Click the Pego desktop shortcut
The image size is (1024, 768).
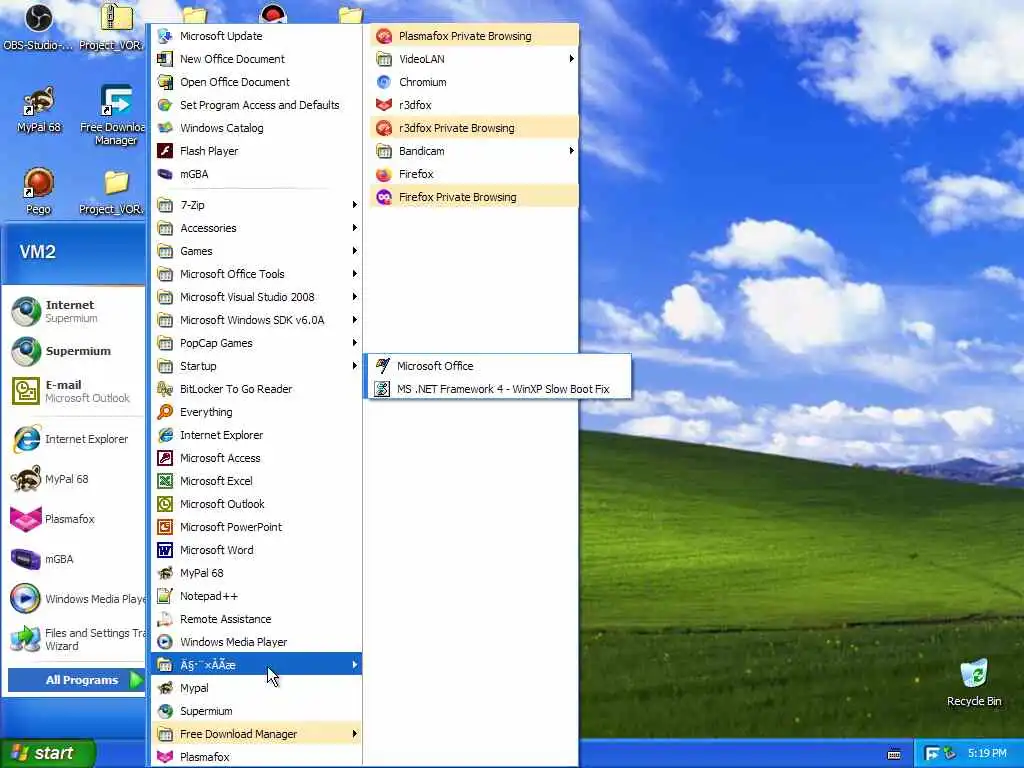[x=38, y=191]
